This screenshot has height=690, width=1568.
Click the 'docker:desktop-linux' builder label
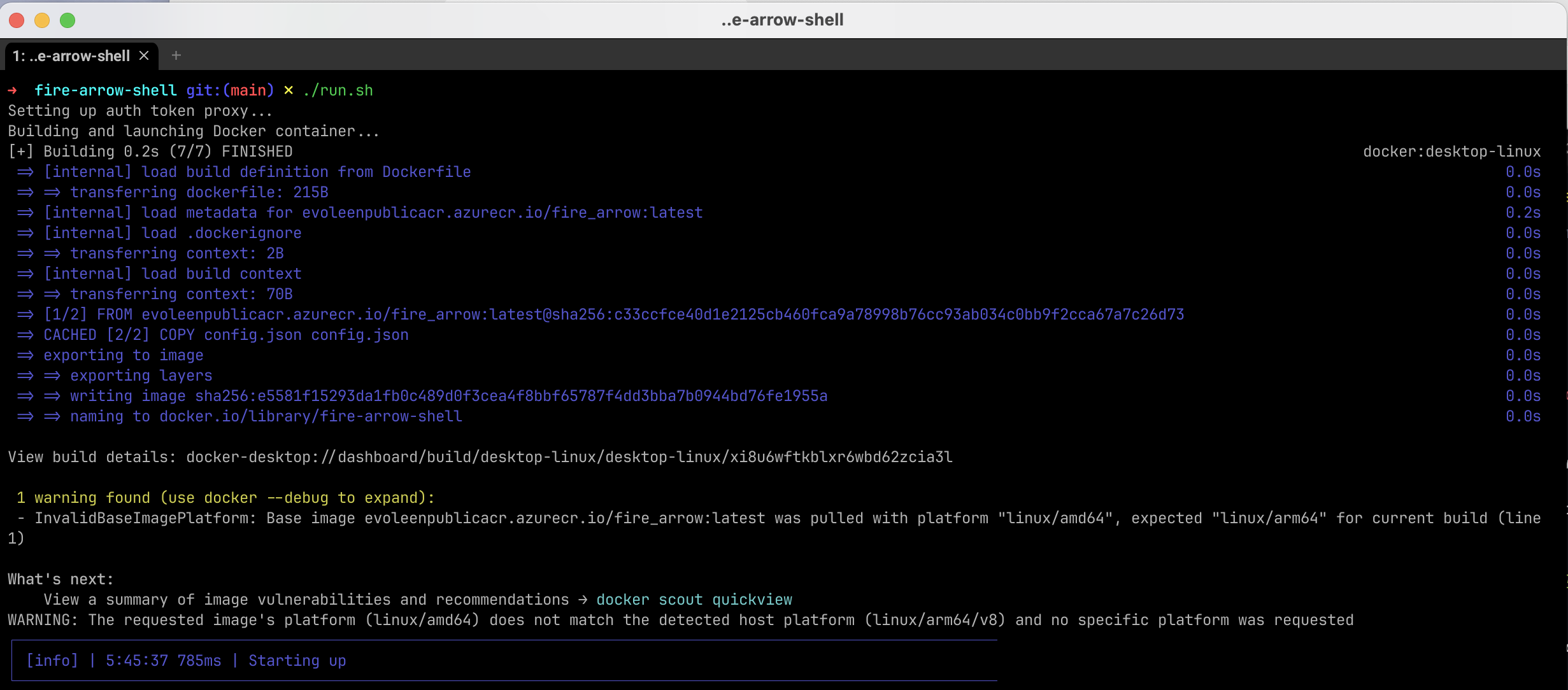click(x=1451, y=151)
